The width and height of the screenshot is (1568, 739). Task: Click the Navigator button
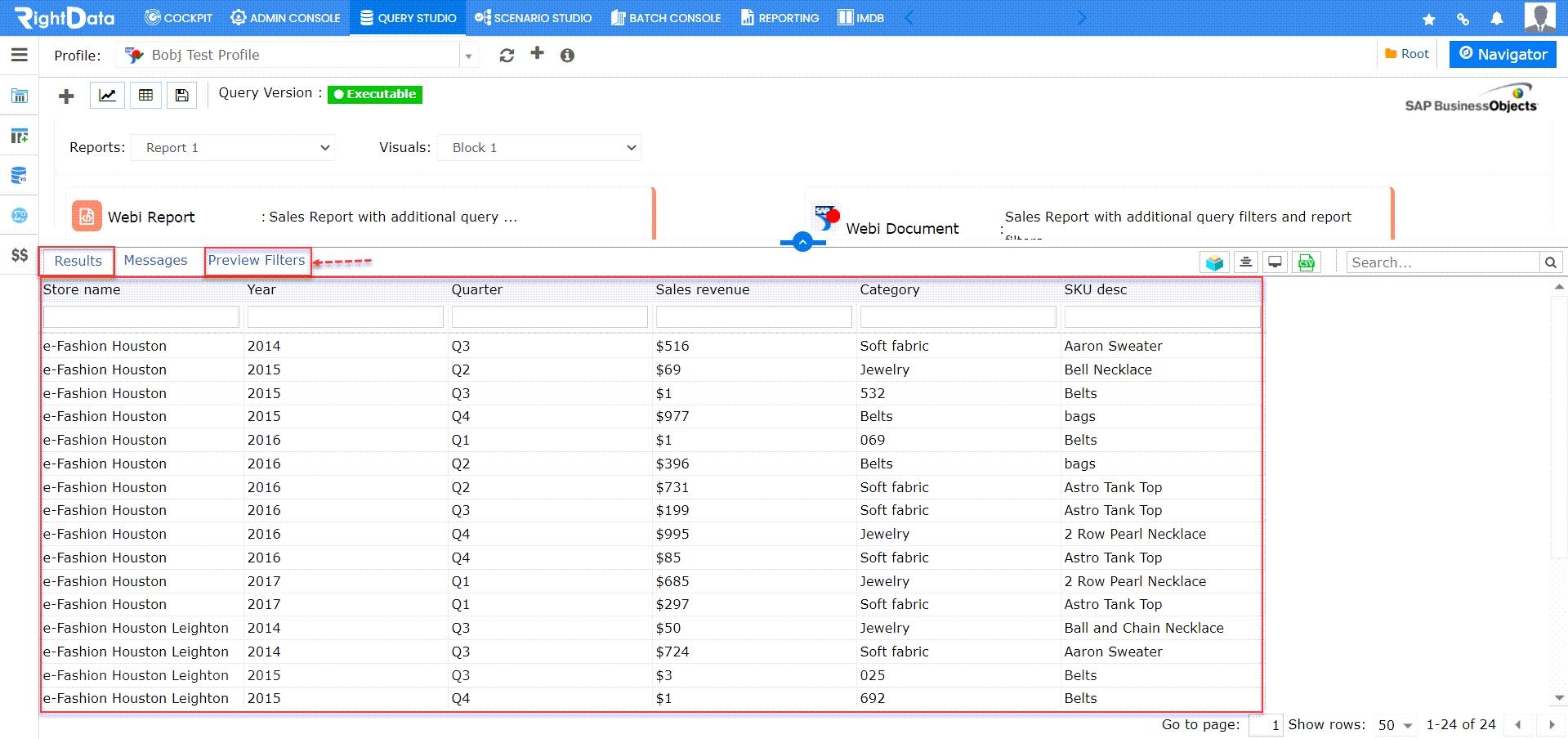(x=1502, y=54)
